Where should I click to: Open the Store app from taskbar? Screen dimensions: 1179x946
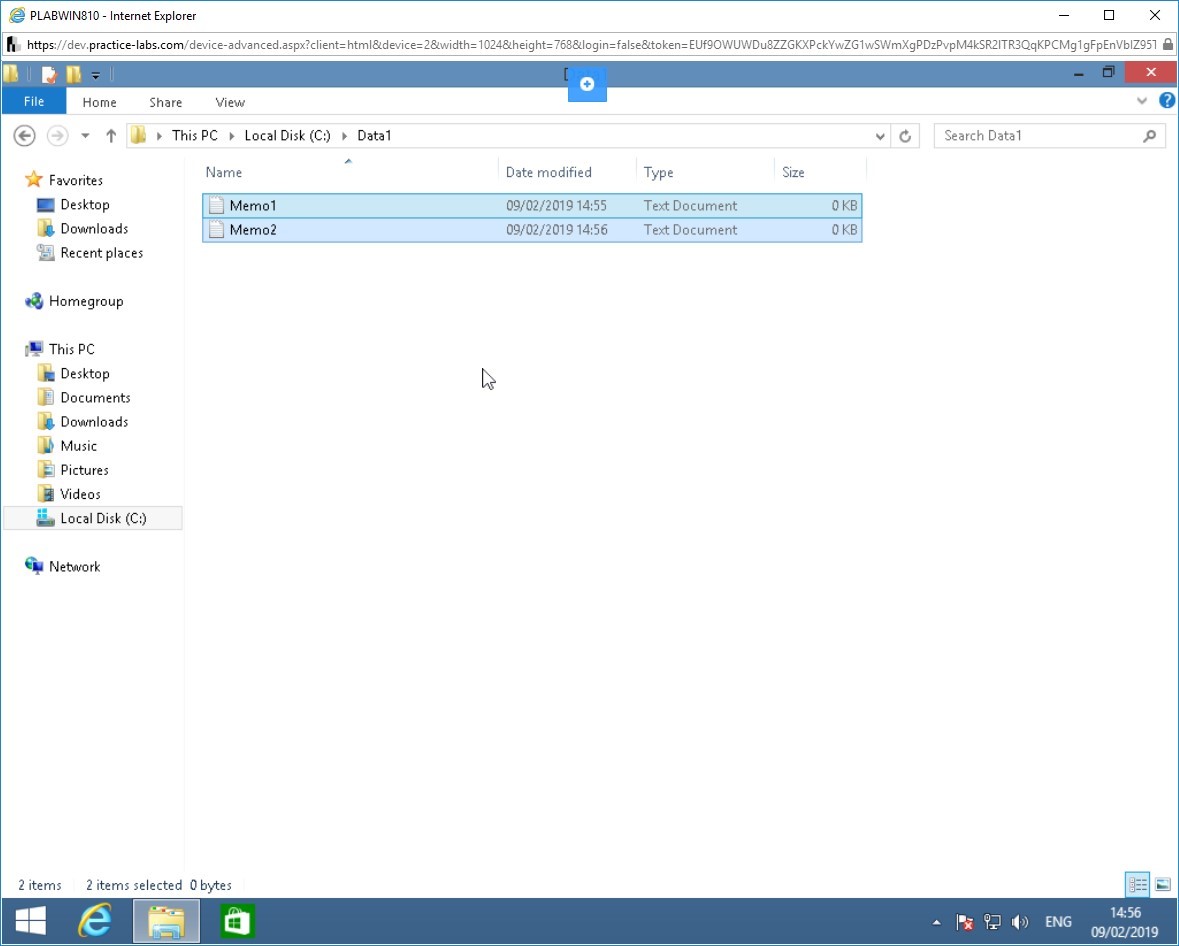[x=237, y=921]
